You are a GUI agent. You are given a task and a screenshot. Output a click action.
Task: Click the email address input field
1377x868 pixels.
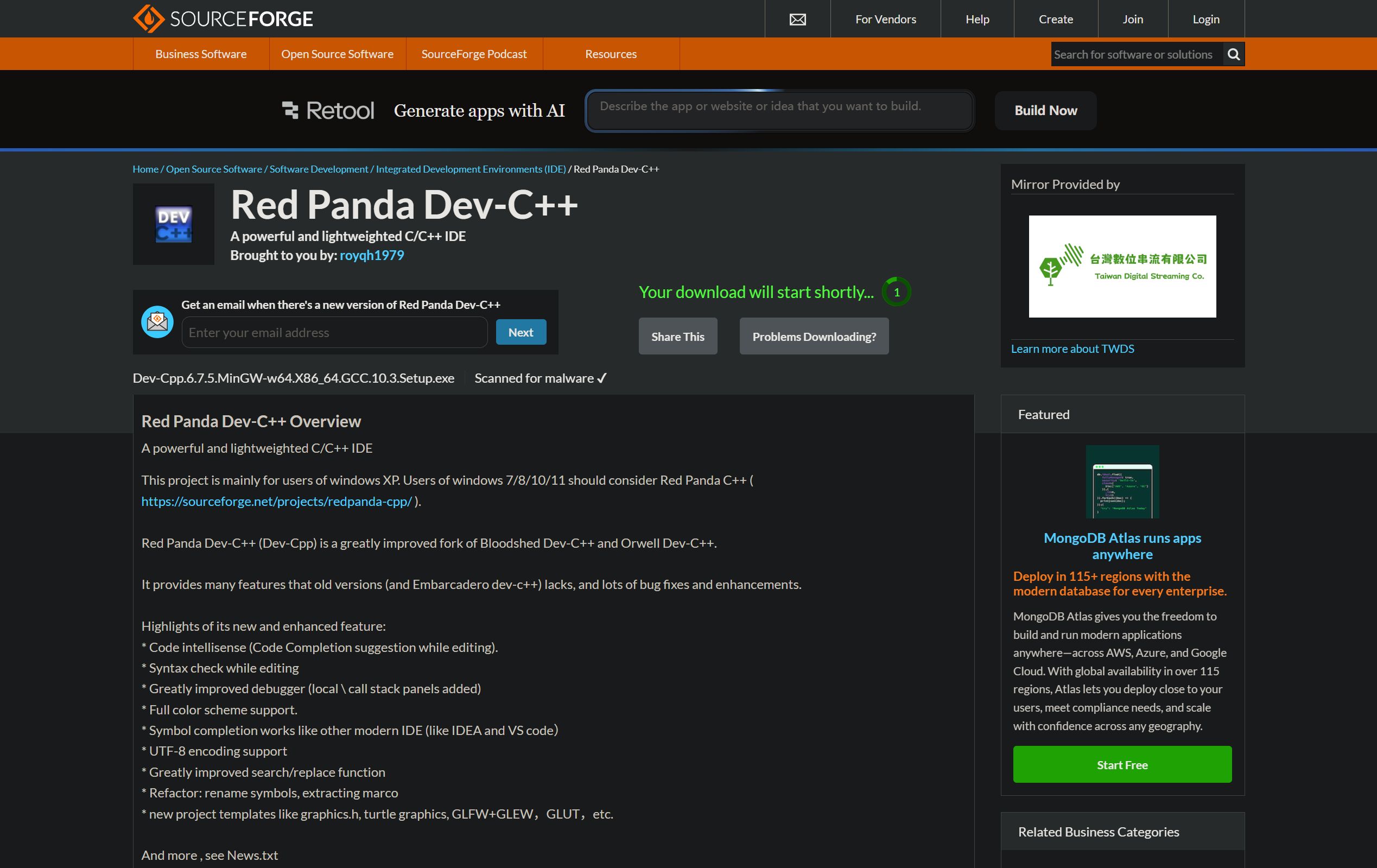pyautogui.click(x=334, y=332)
